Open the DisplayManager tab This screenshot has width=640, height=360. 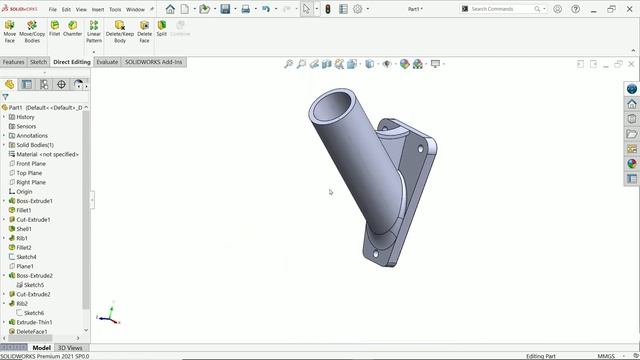78,84
